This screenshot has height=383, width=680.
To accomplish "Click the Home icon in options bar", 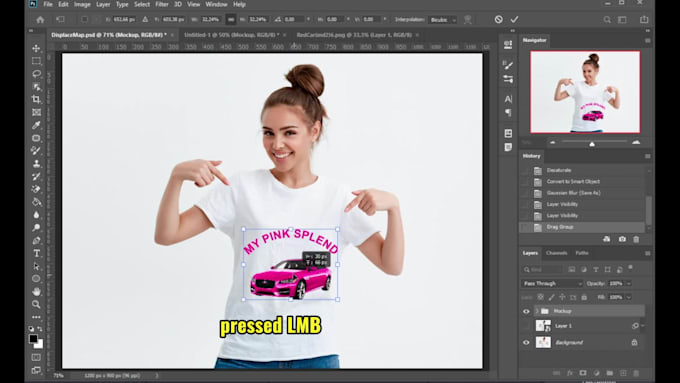I will pos(40,20).
